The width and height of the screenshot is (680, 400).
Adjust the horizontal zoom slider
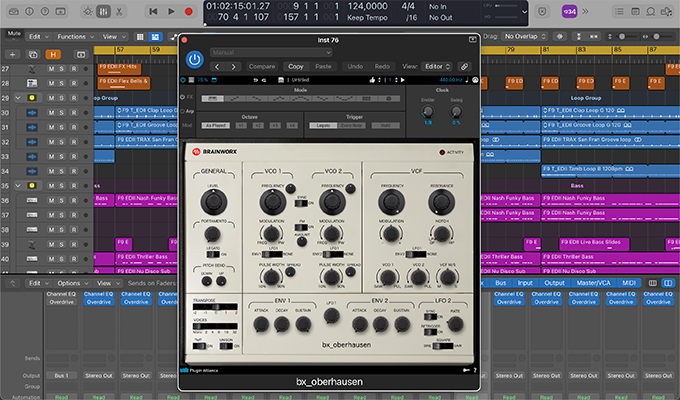tap(657, 37)
